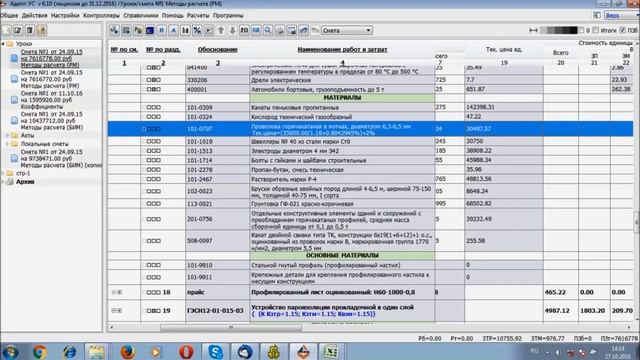Viewport: 640px width, 360px height.
Task: Tick first checkbox in row 330206
Action: [x=149, y=80]
